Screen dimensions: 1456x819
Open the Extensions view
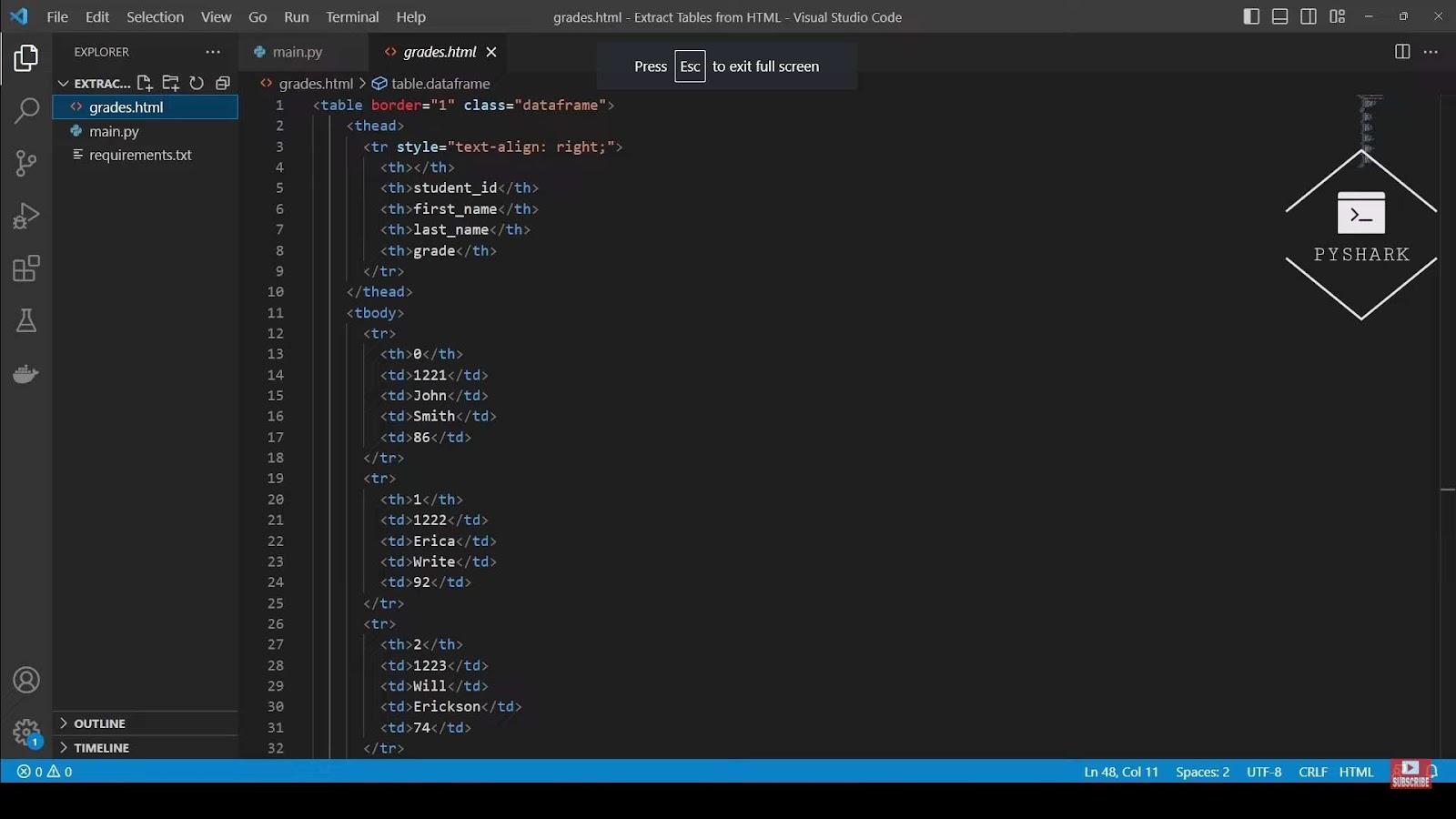(26, 268)
